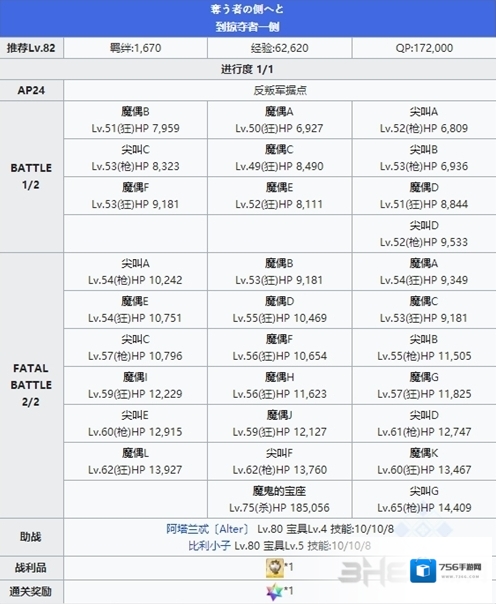
Task: Select enemy text Lv.60(狂)HP 13,467
Action: [x=424, y=470]
